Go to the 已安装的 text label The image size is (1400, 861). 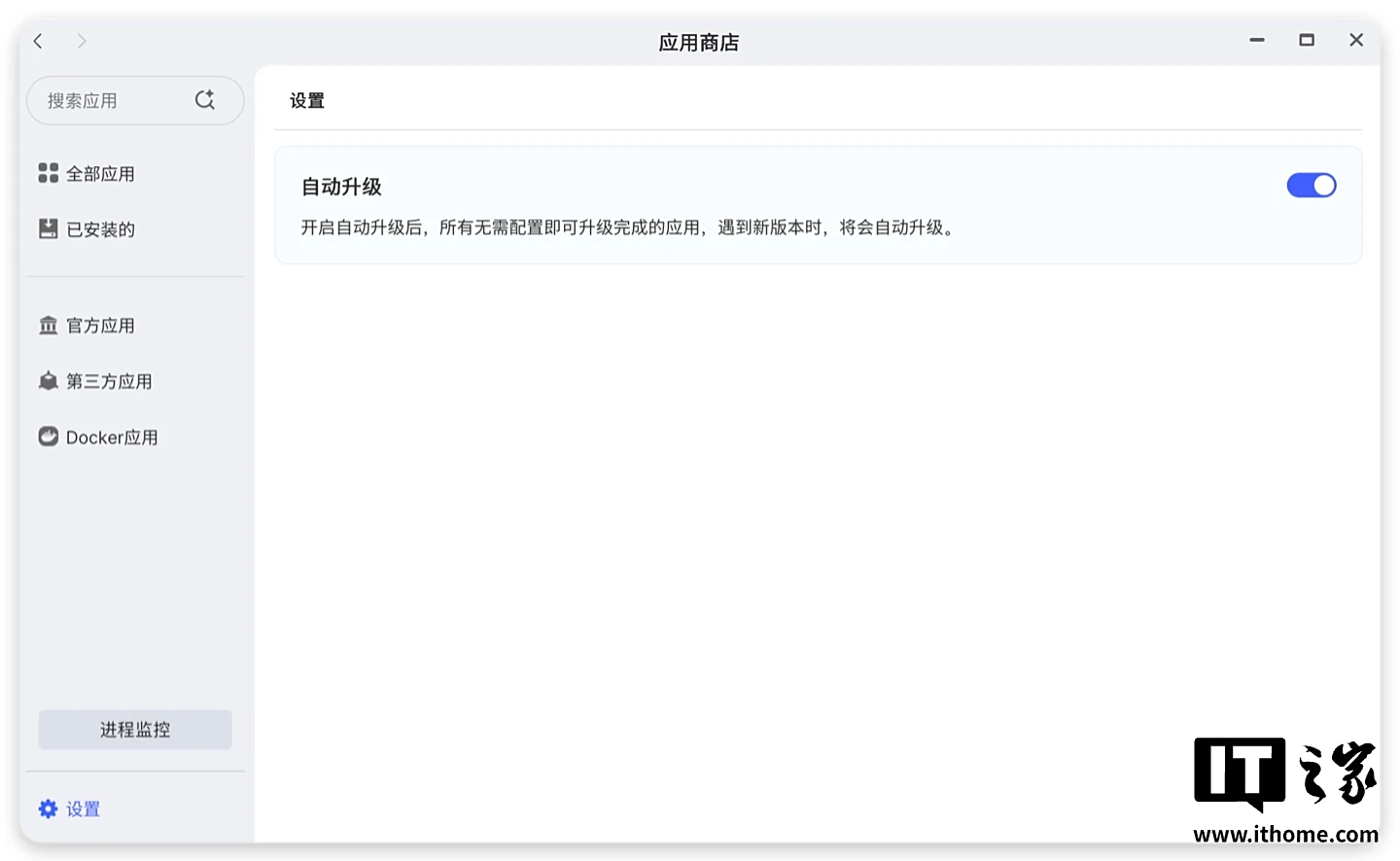(x=100, y=229)
